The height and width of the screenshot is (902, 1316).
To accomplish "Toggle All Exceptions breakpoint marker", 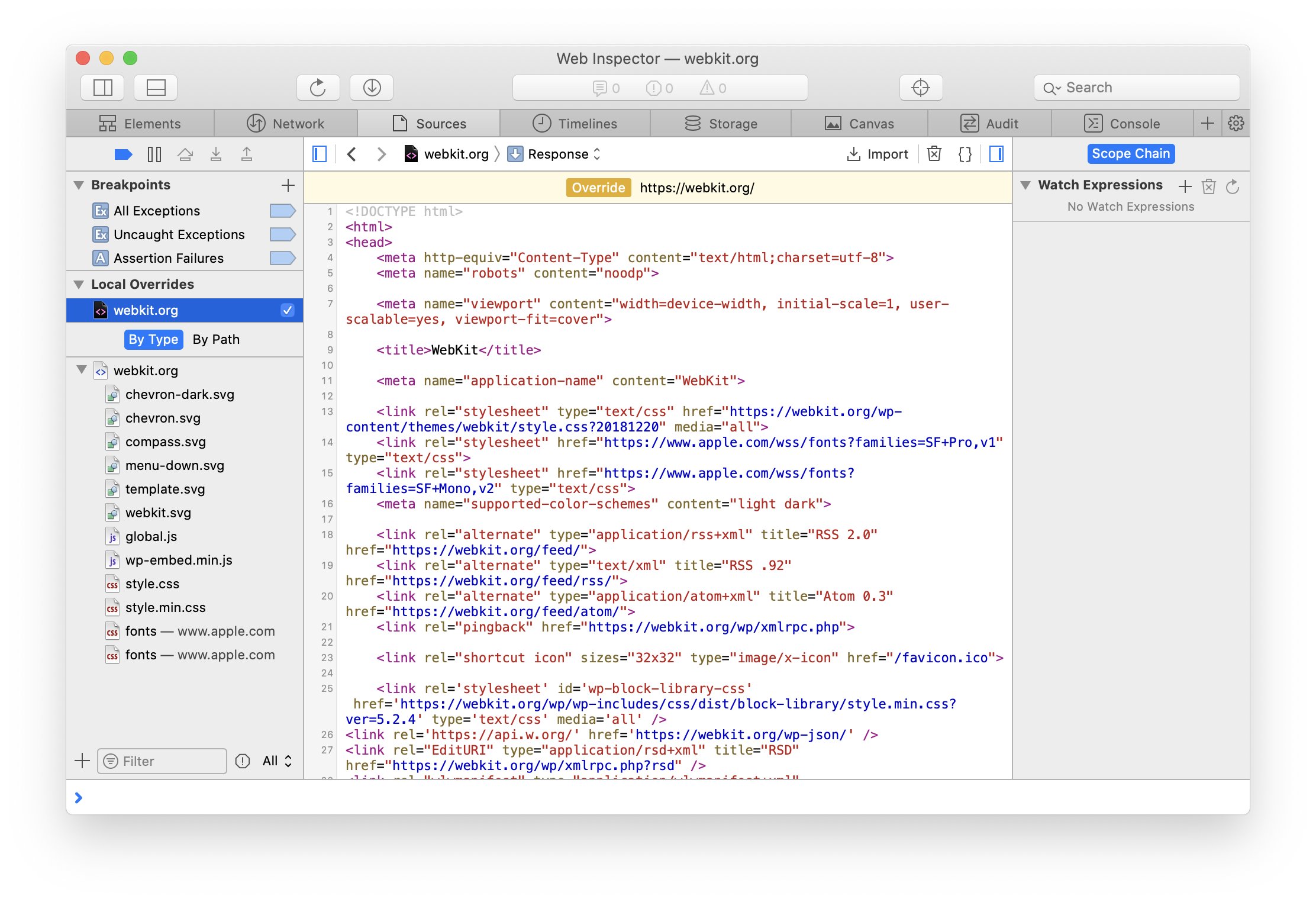I will point(283,211).
